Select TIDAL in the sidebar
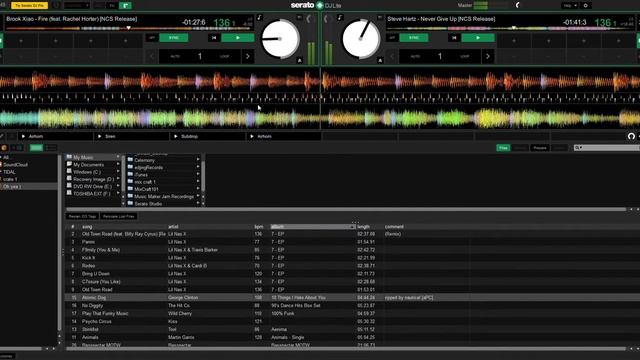The height and width of the screenshot is (360, 640). [x=29, y=172]
